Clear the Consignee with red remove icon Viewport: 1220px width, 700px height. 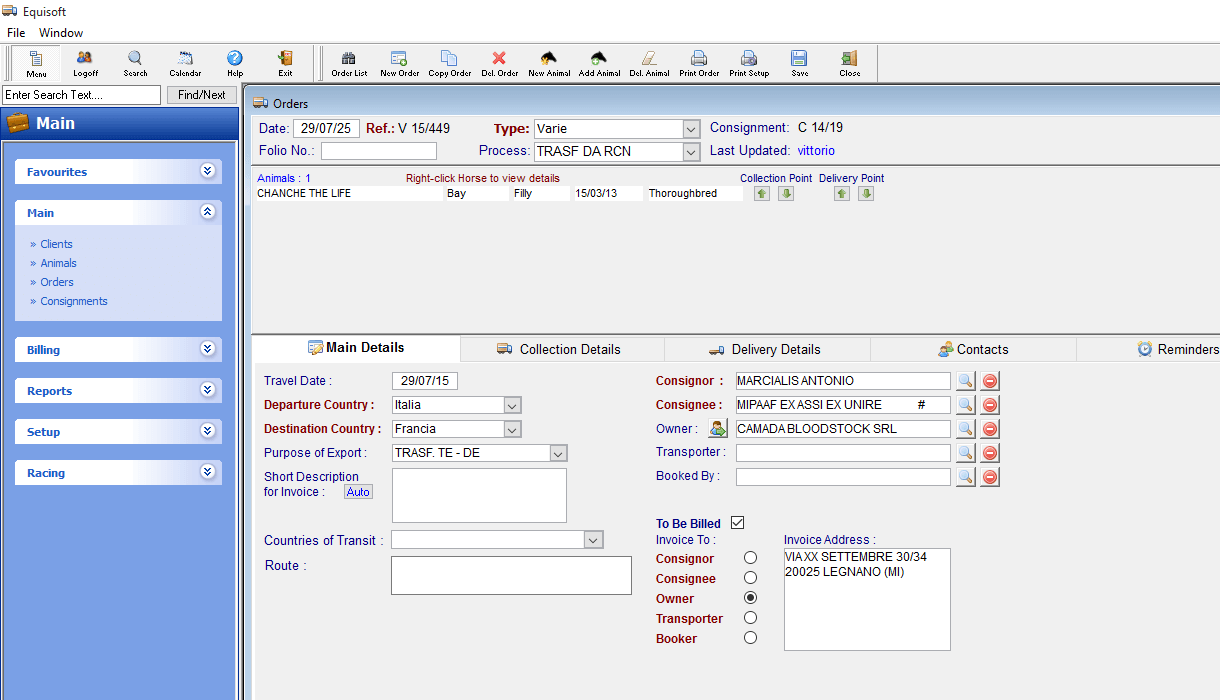(990, 405)
